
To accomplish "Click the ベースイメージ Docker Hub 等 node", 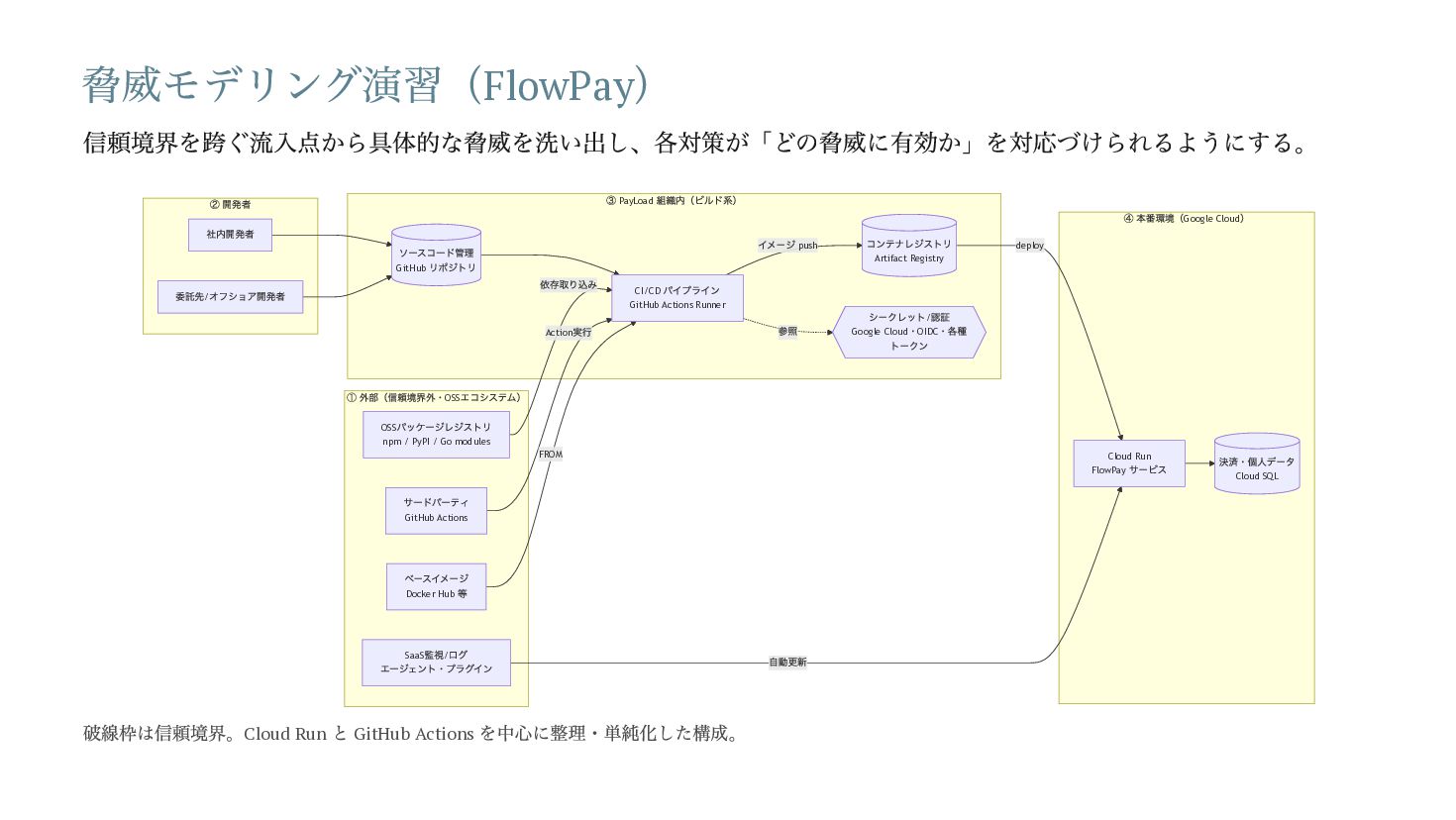I will (436, 586).
